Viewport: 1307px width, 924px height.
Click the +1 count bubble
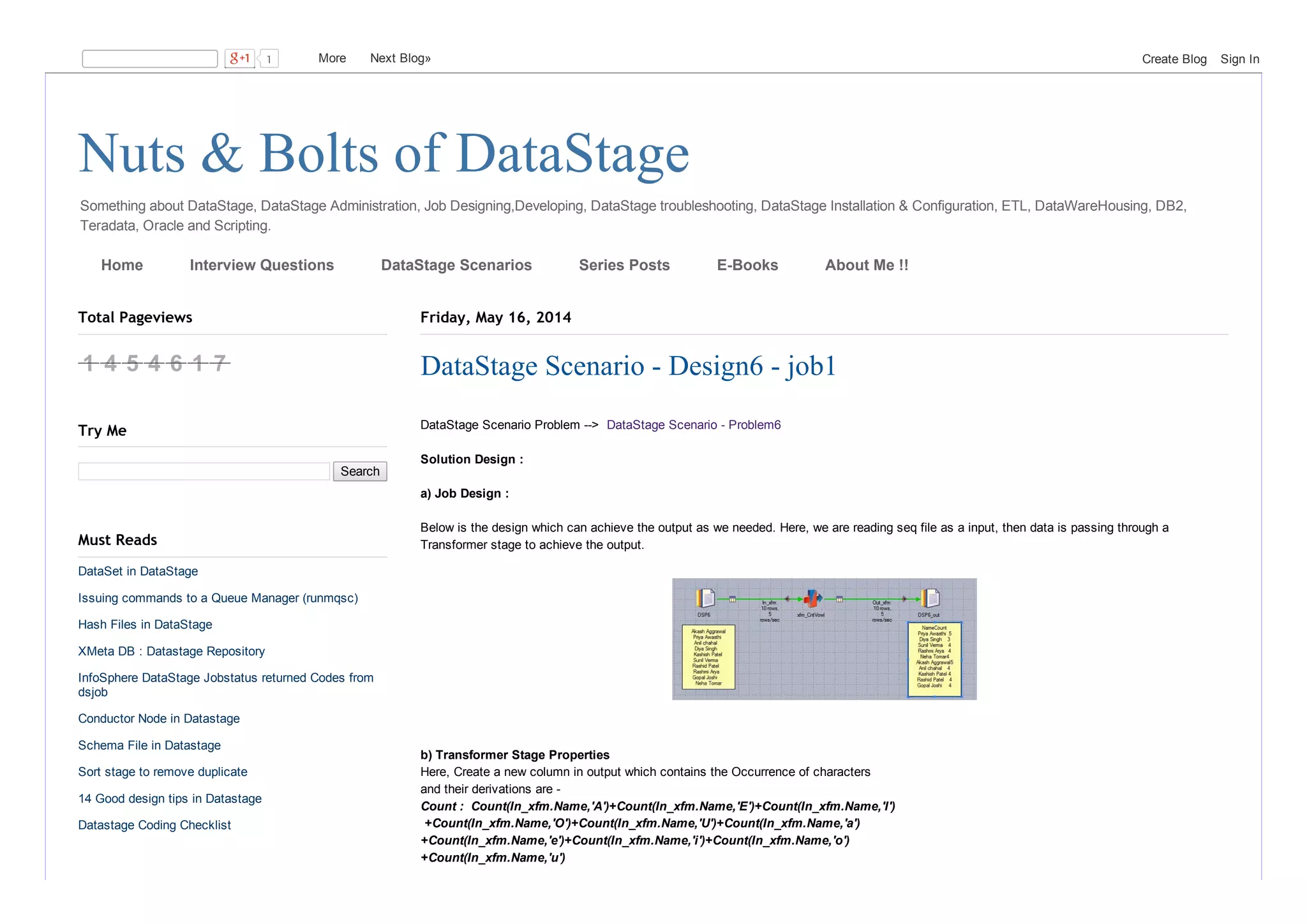269,59
